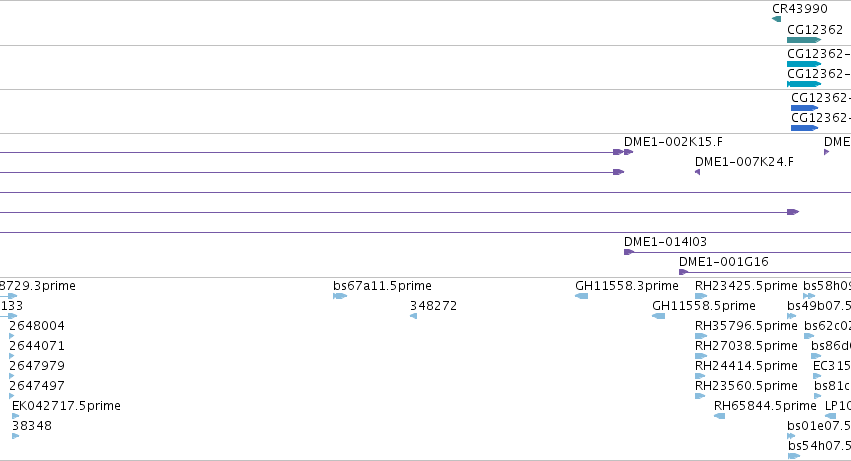Screen dimensions: 851x461
Task: Click the small arrow under 2647497
Action: (x=11, y=396)
